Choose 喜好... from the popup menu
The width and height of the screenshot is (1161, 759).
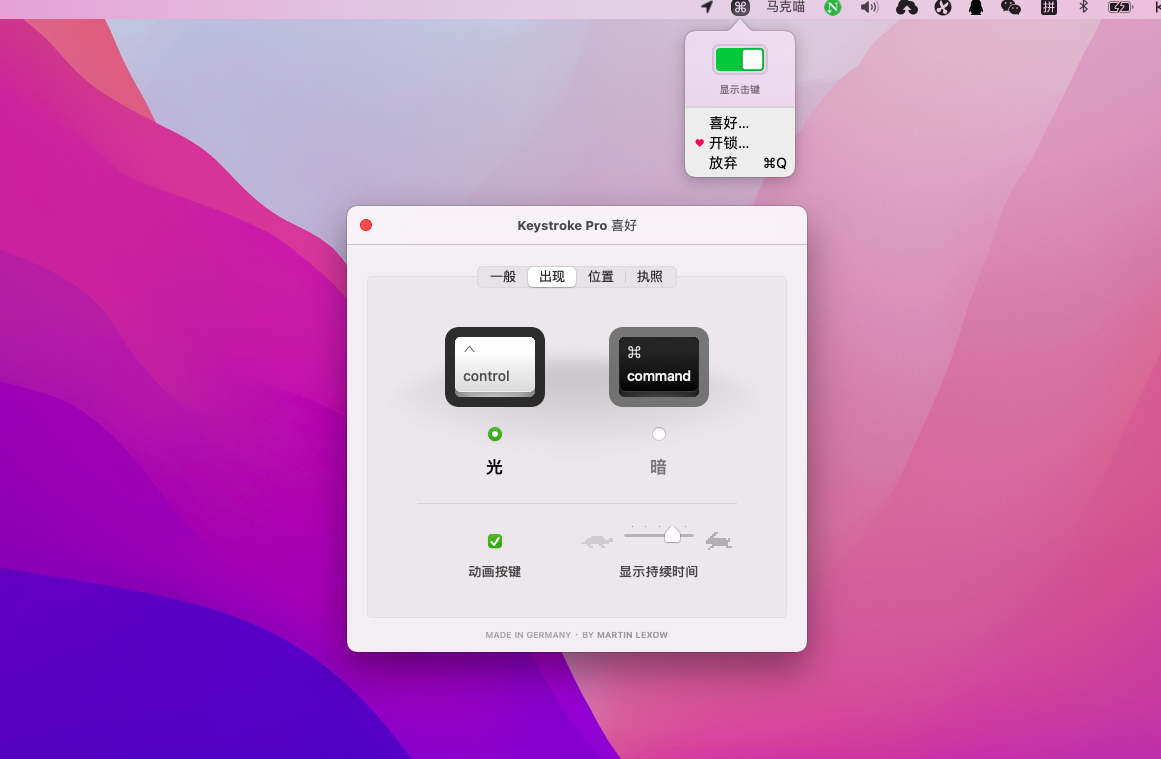tap(729, 123)
